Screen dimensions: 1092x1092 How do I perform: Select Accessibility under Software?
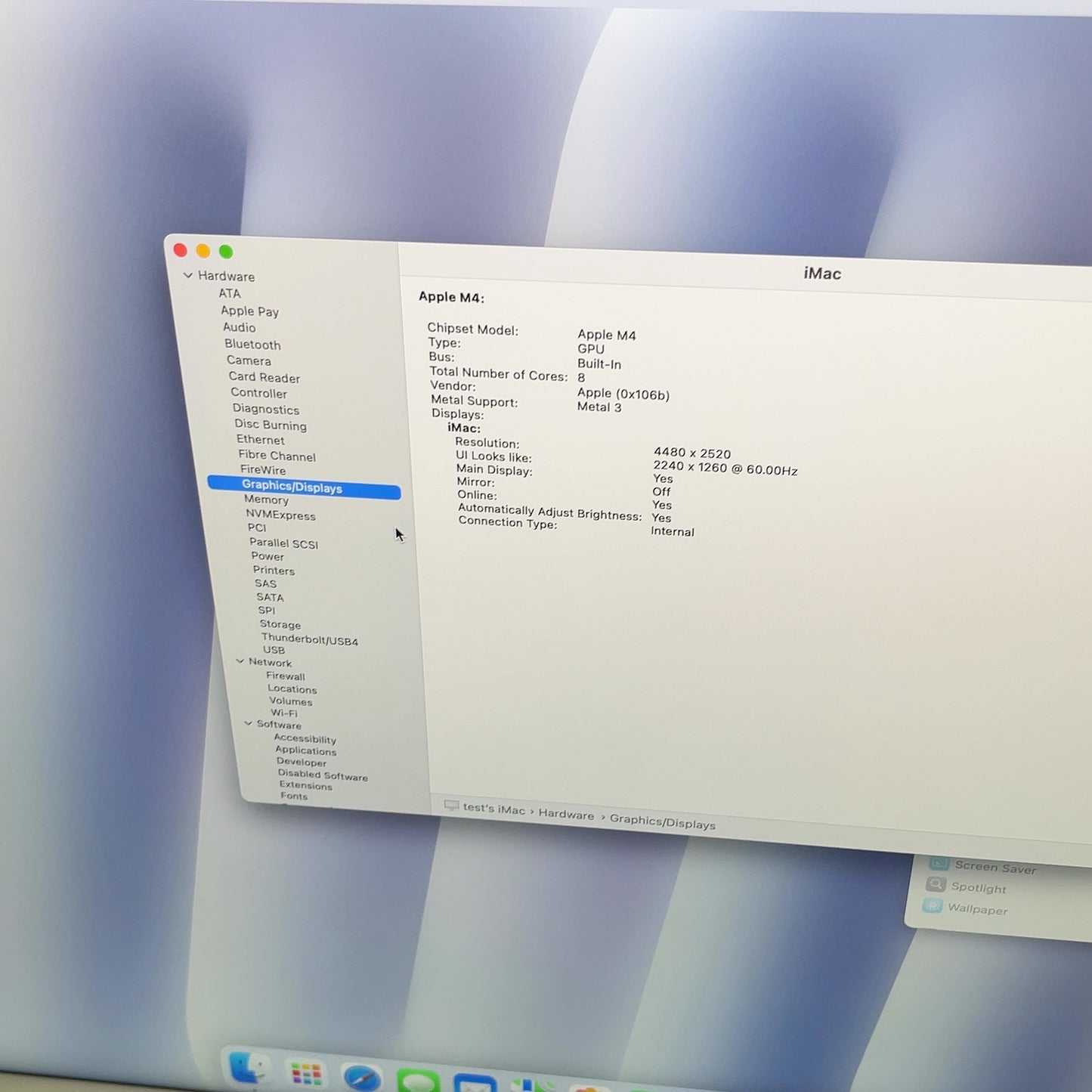coord(305,738)
